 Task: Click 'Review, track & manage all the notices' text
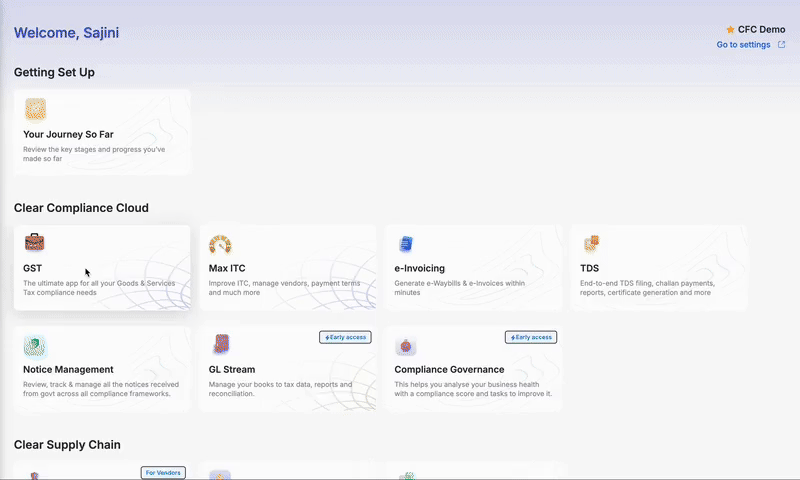101,389
